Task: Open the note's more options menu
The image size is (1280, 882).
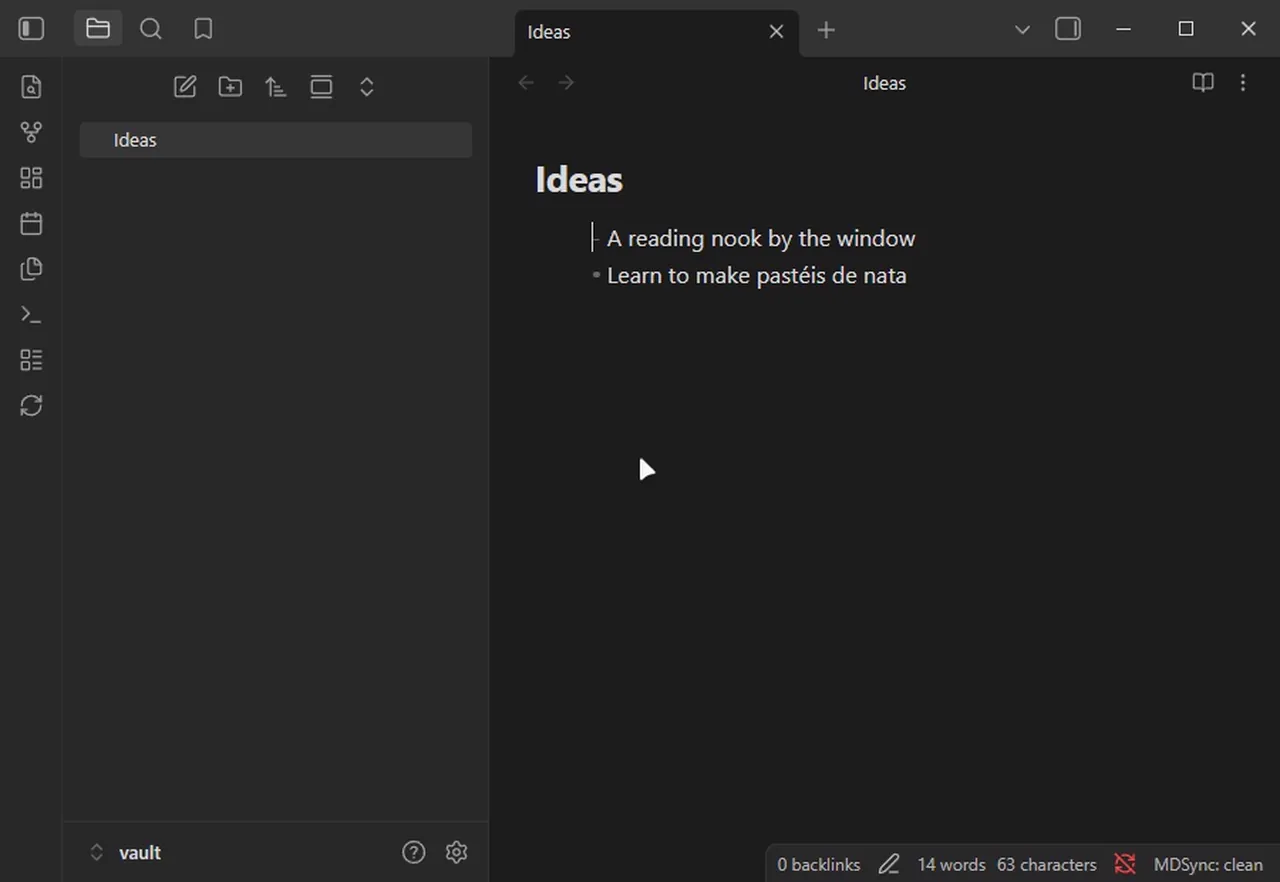Action: tap(1243, 83)
